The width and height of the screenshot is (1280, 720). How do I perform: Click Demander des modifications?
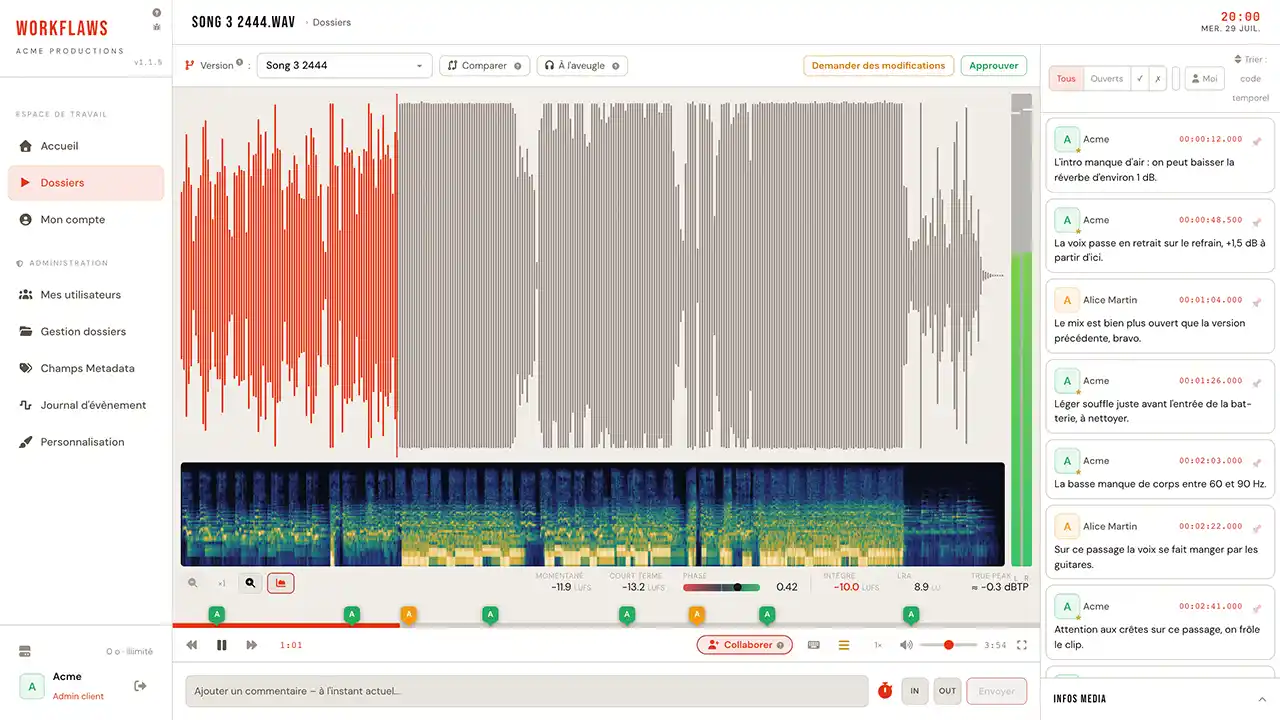(878, 66)
